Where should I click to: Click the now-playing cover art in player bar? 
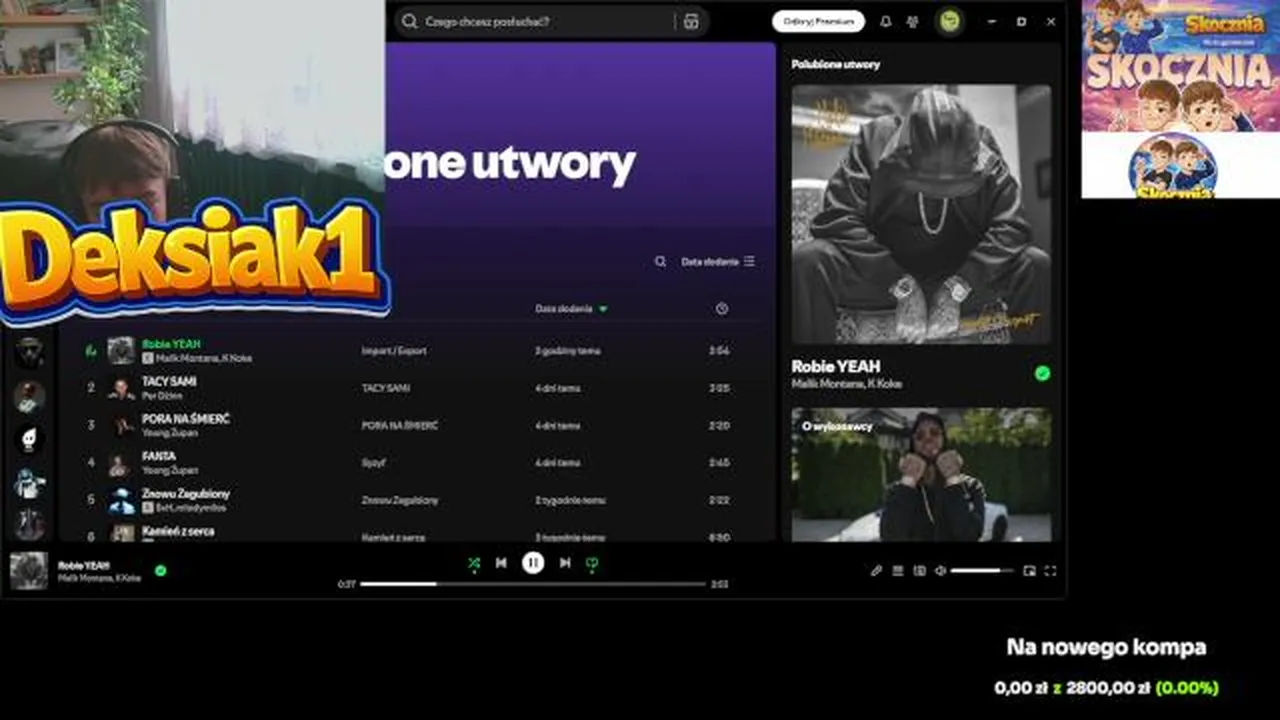pyautogui.click(x=29, y=571)
